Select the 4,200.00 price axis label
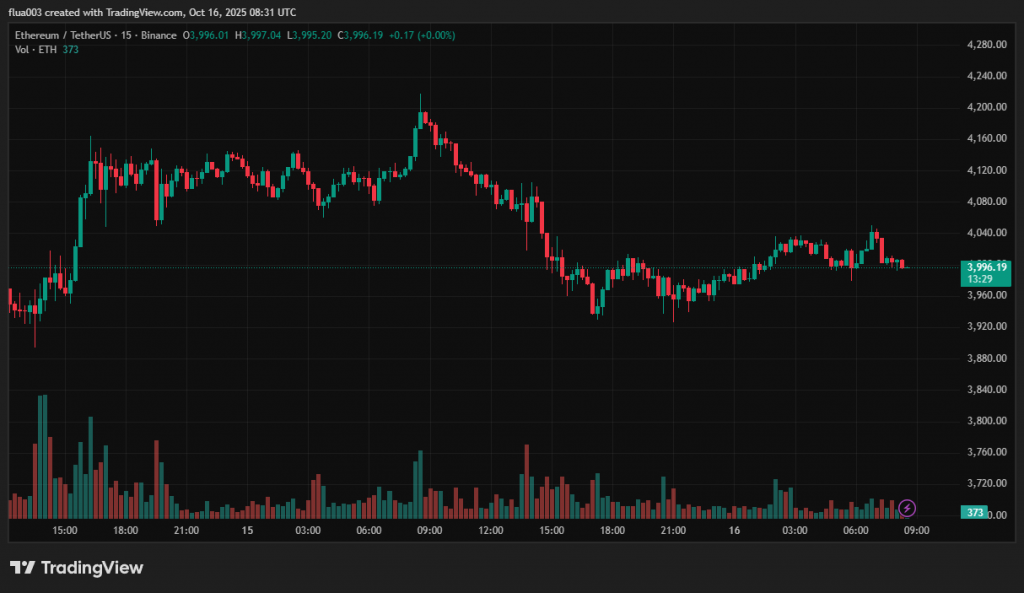The image size is (1024, 593). coord(985,107)
